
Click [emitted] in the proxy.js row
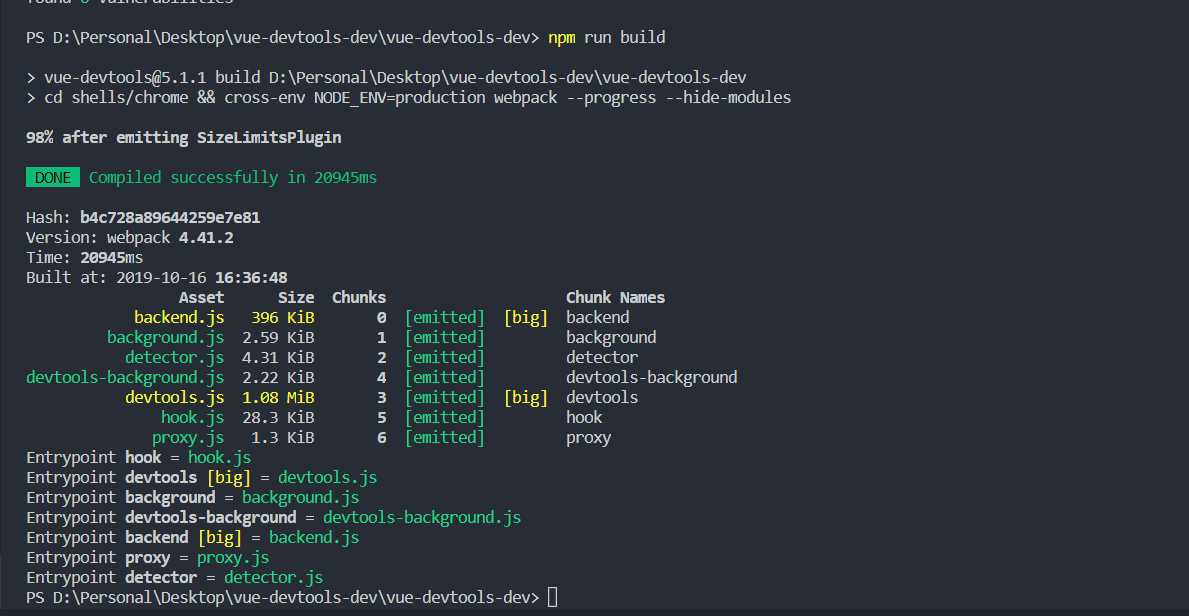click(x=444, y=438)
